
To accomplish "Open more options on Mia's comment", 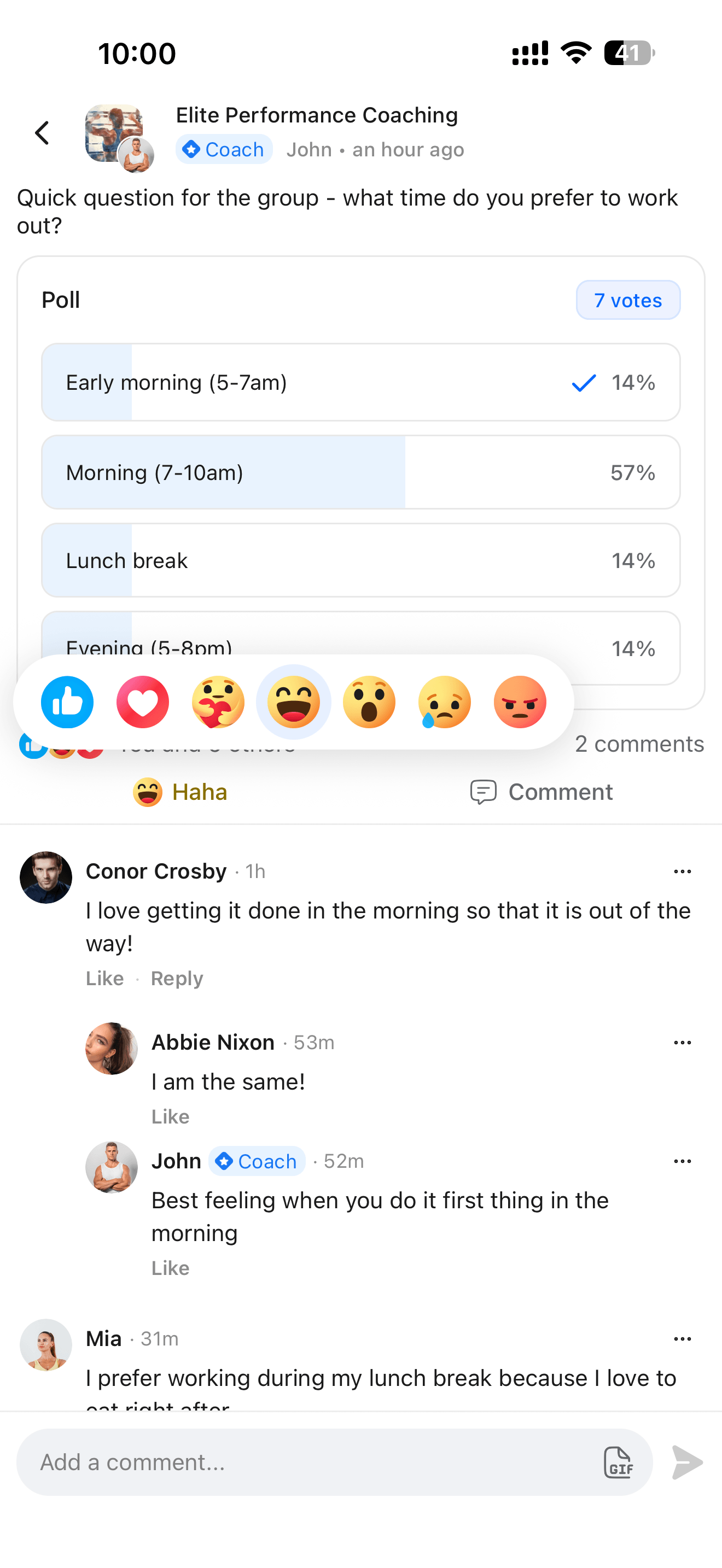I will 683,1339.
